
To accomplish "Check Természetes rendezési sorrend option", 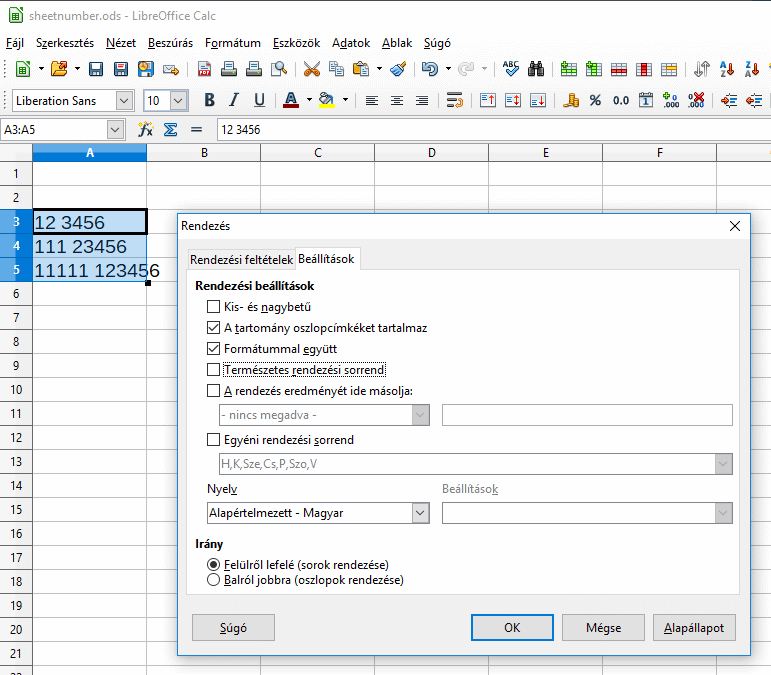I will tap(213, 370).
